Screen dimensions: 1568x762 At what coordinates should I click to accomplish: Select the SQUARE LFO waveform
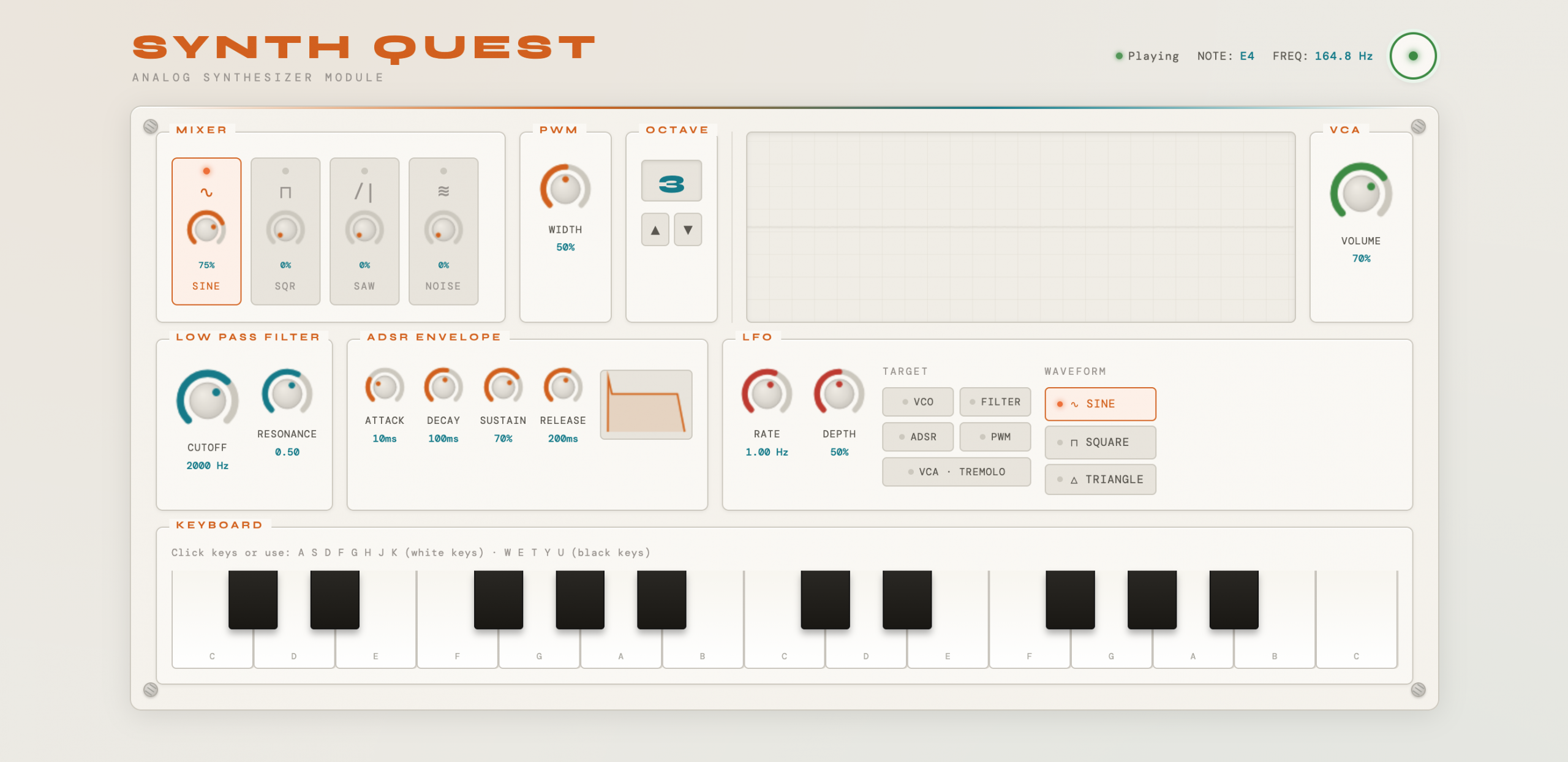[1100, 442]
